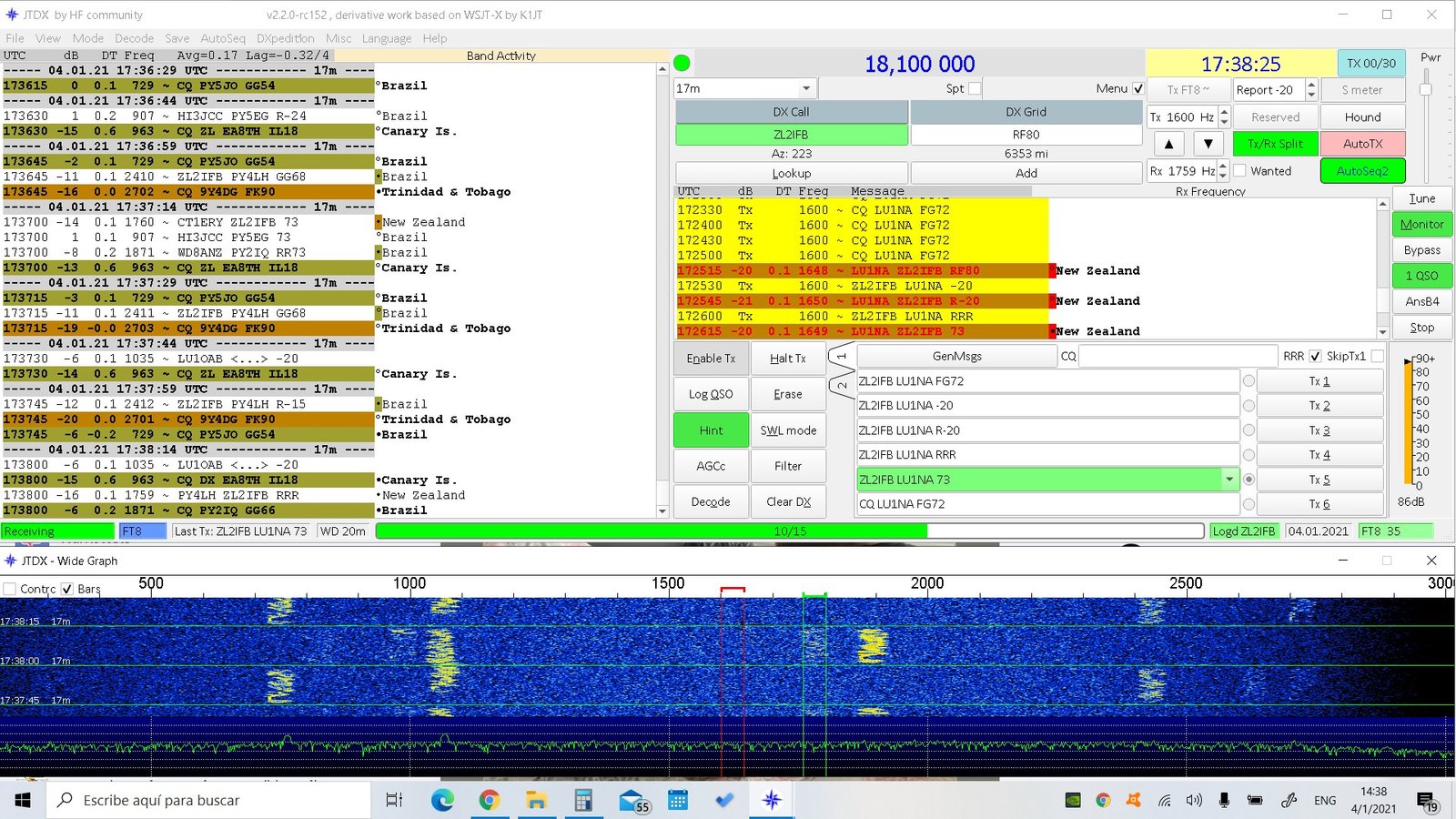Open the Calculator app in the taskbar
Screen dimensions: 1456x819
(x=583, y=800)
